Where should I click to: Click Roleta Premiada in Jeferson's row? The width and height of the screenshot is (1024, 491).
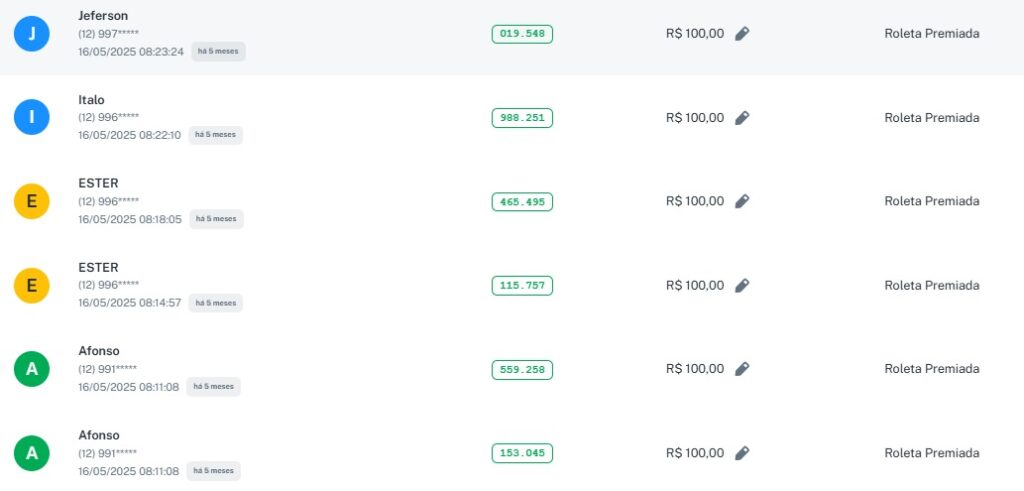(931, 34)
